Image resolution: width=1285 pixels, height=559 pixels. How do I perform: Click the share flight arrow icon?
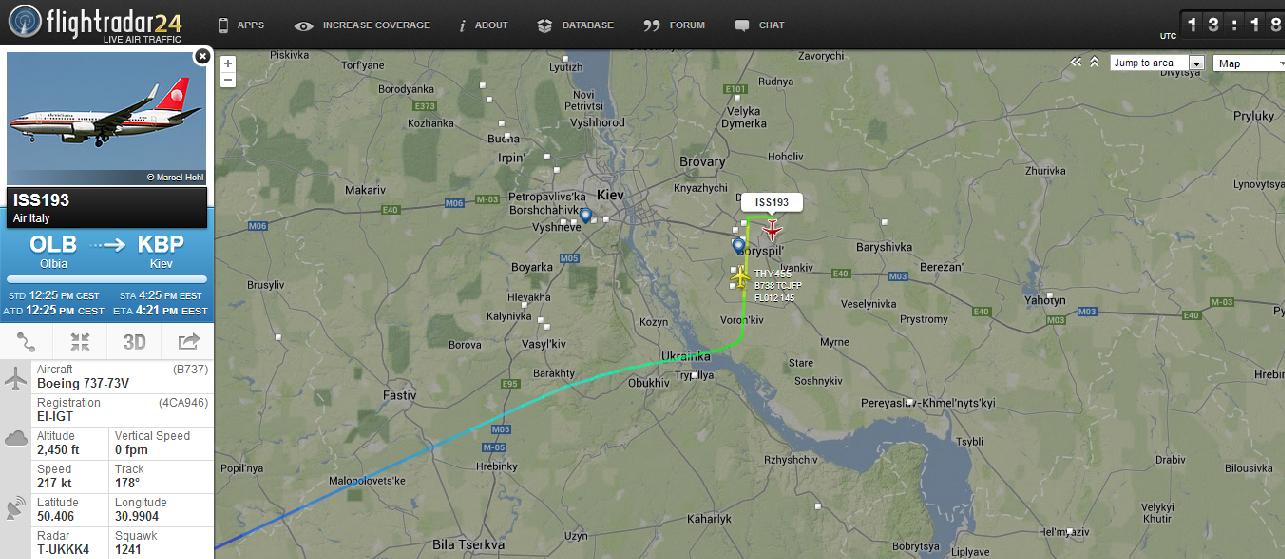188,342
